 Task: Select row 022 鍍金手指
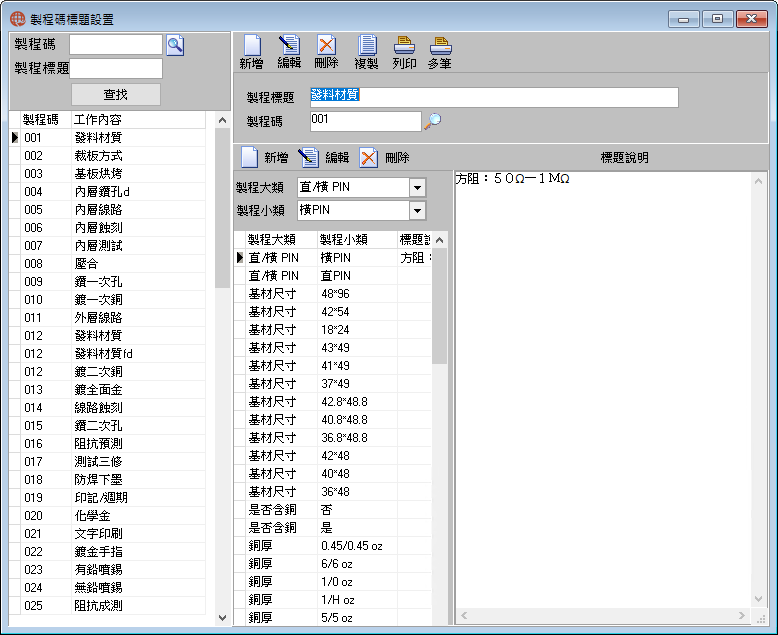pyautogui.click(x=107, y=552)
